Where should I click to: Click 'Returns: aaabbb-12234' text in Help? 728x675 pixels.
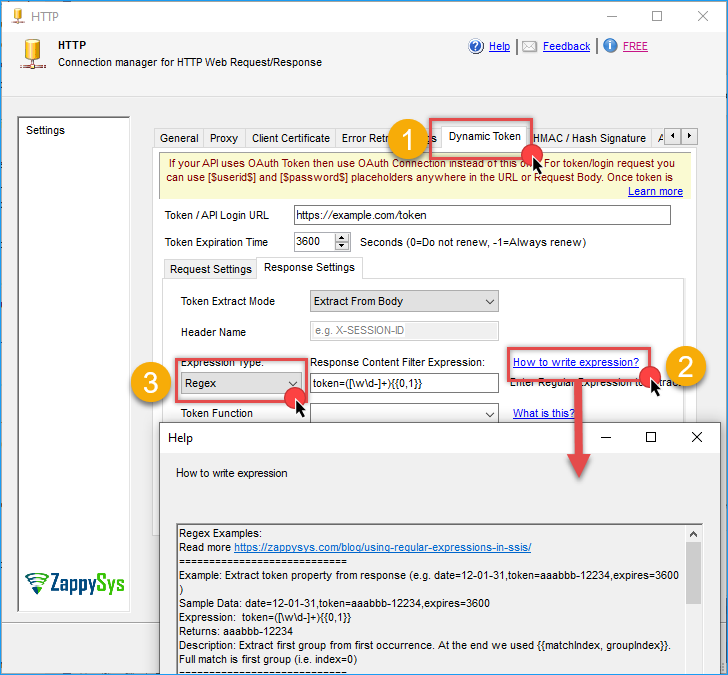click(236, 631)
